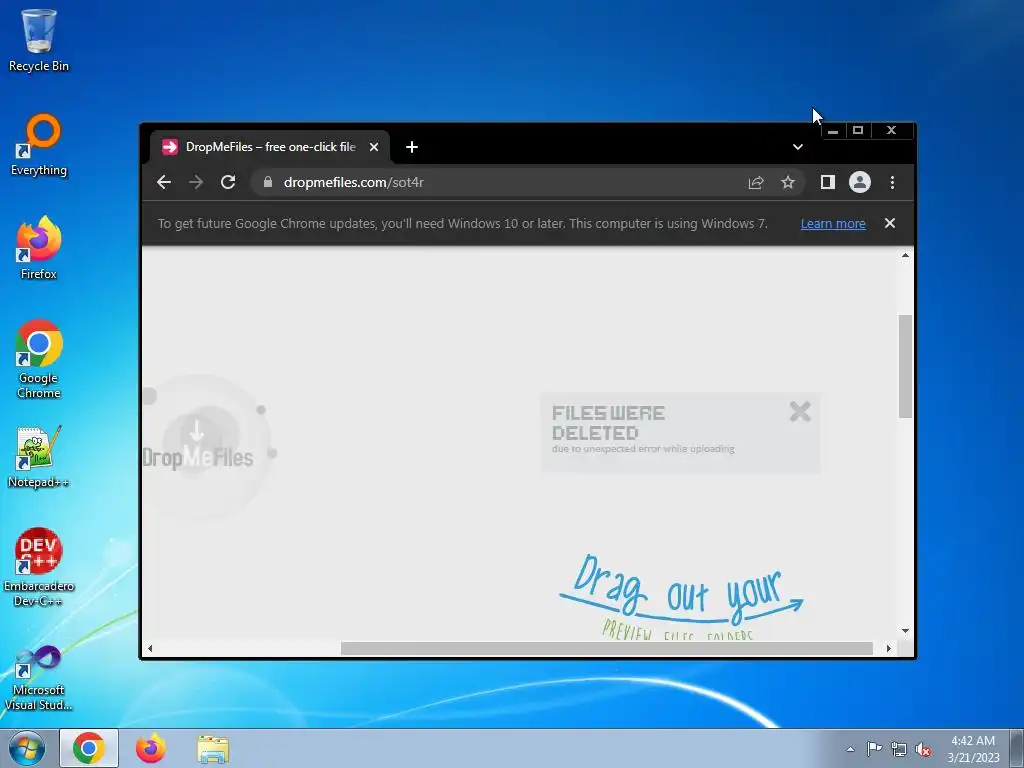Reload the DropMeFiles page
Screen dimensions: 1024x768
(x=228, y=182)
